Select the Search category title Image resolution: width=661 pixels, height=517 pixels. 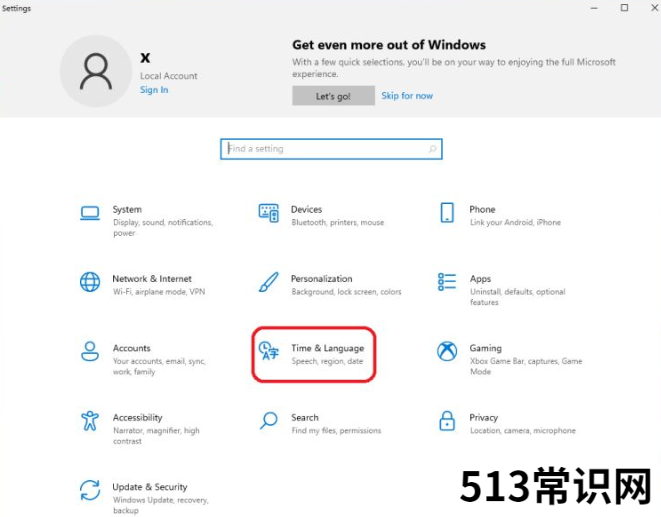point(305,417)
